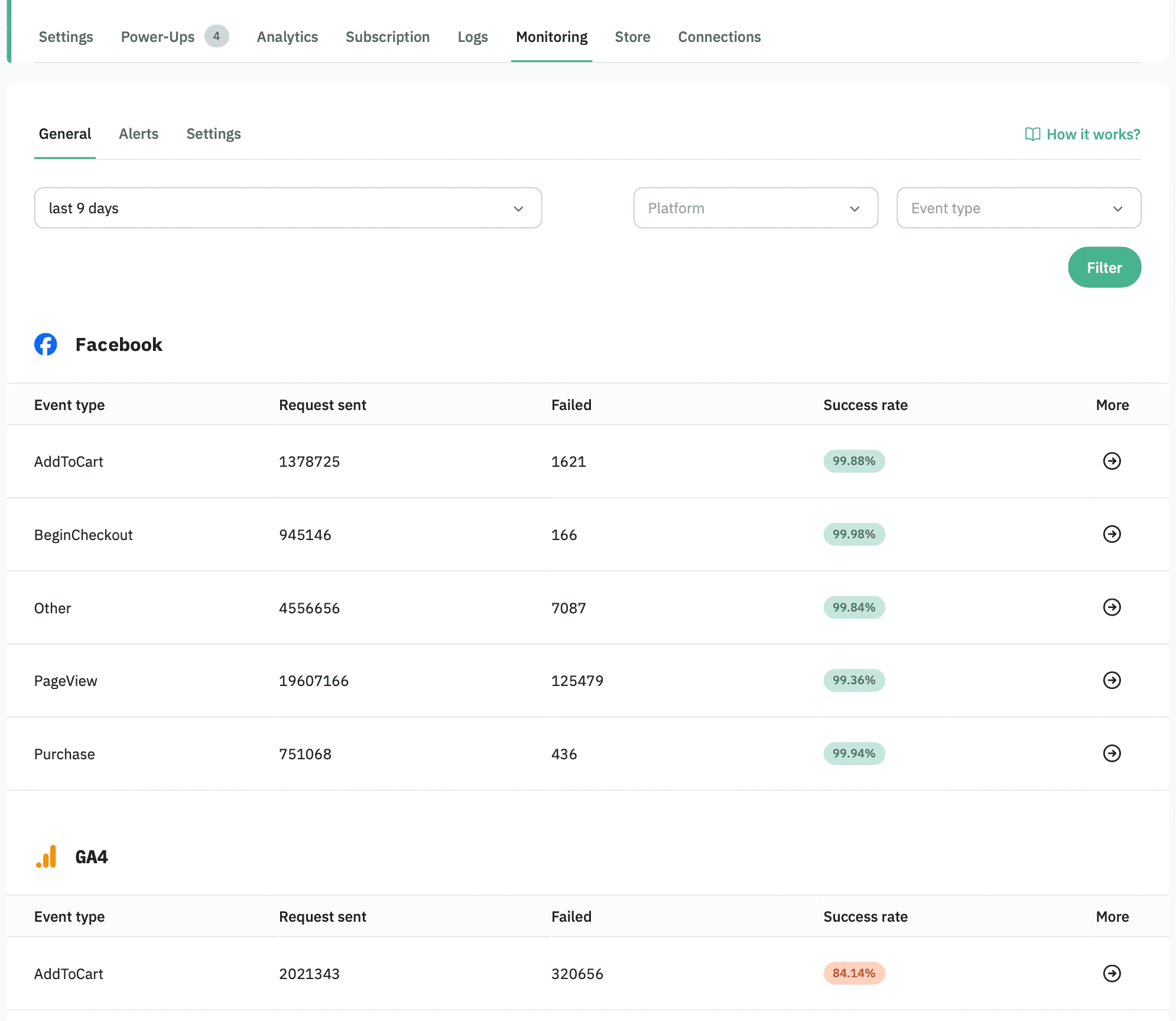Open more details for GA4 AddToCart events
The width and height of the screenshot is (1176, 1021).
coord(1112,973)
